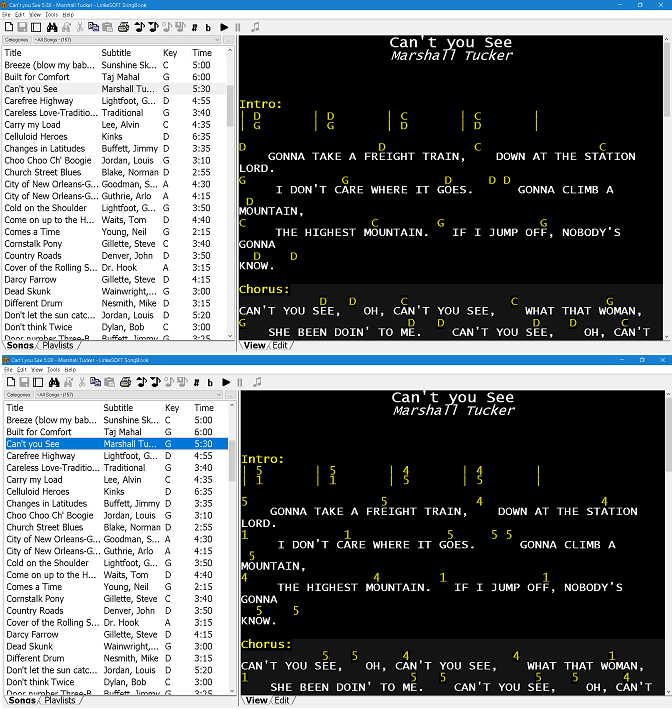Select 'Dead Skunk' in top window
672x710 pixels.
coord(115,292)
